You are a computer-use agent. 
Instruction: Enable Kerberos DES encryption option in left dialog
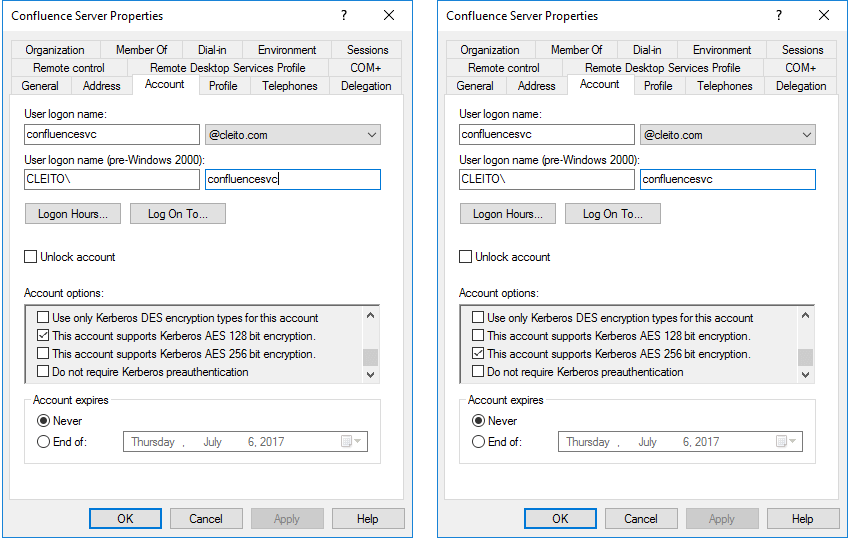point(43,317)
